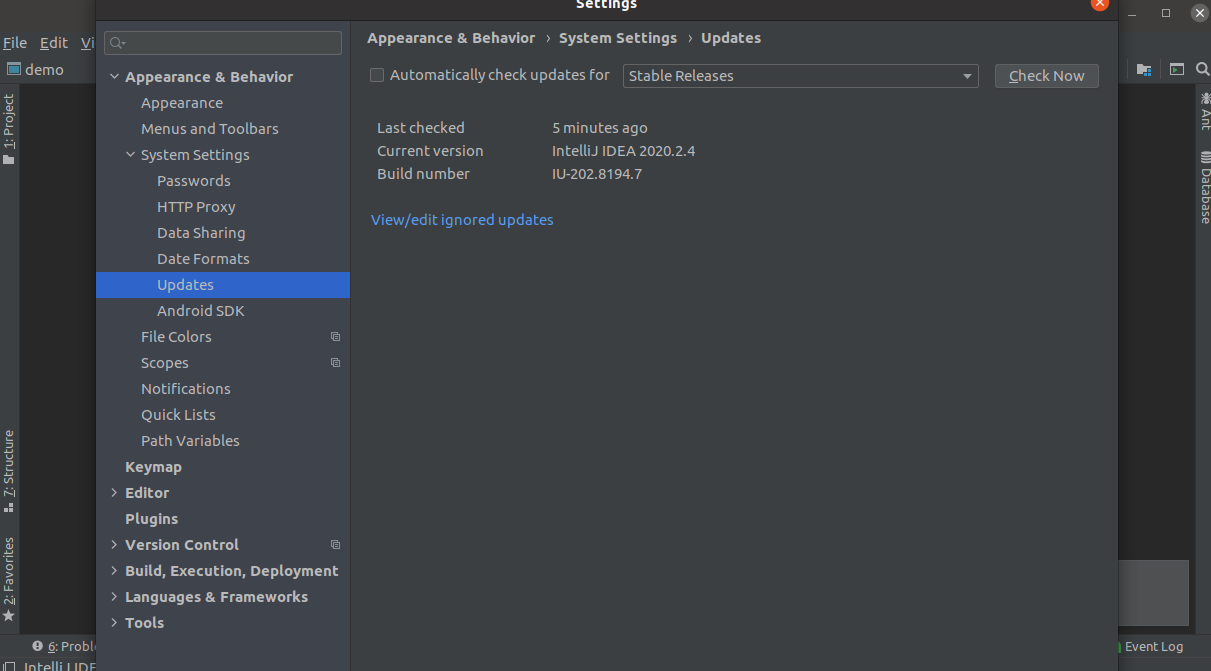Open the Event Log panel

[1152, 647]
